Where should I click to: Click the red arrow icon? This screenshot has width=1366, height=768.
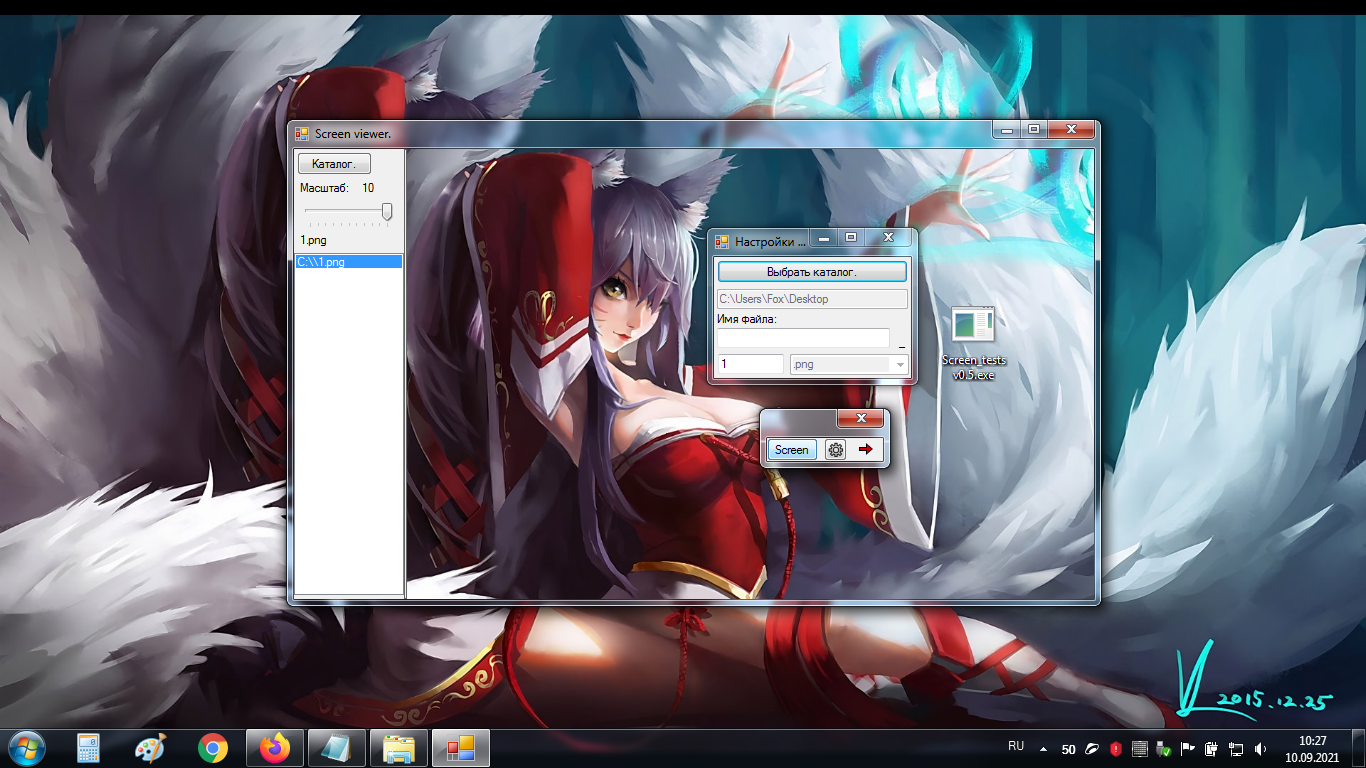click(866, 450)
